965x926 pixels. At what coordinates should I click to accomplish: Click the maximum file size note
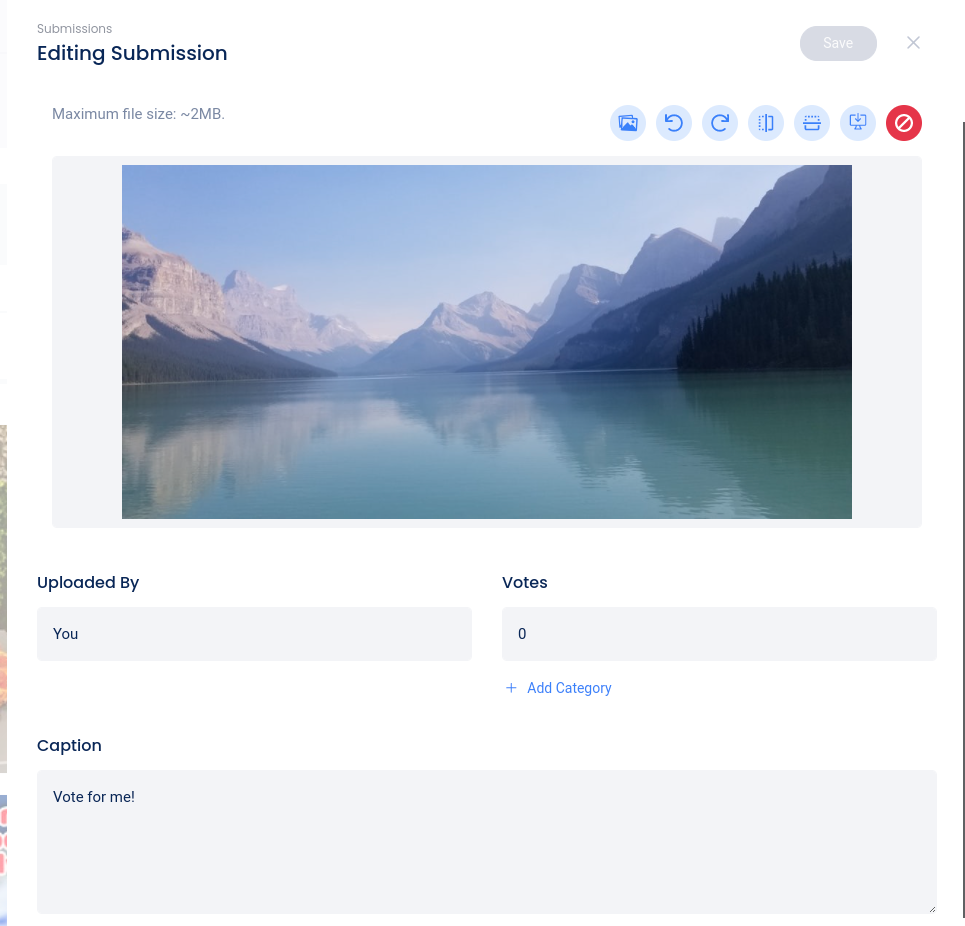[138, 114]
